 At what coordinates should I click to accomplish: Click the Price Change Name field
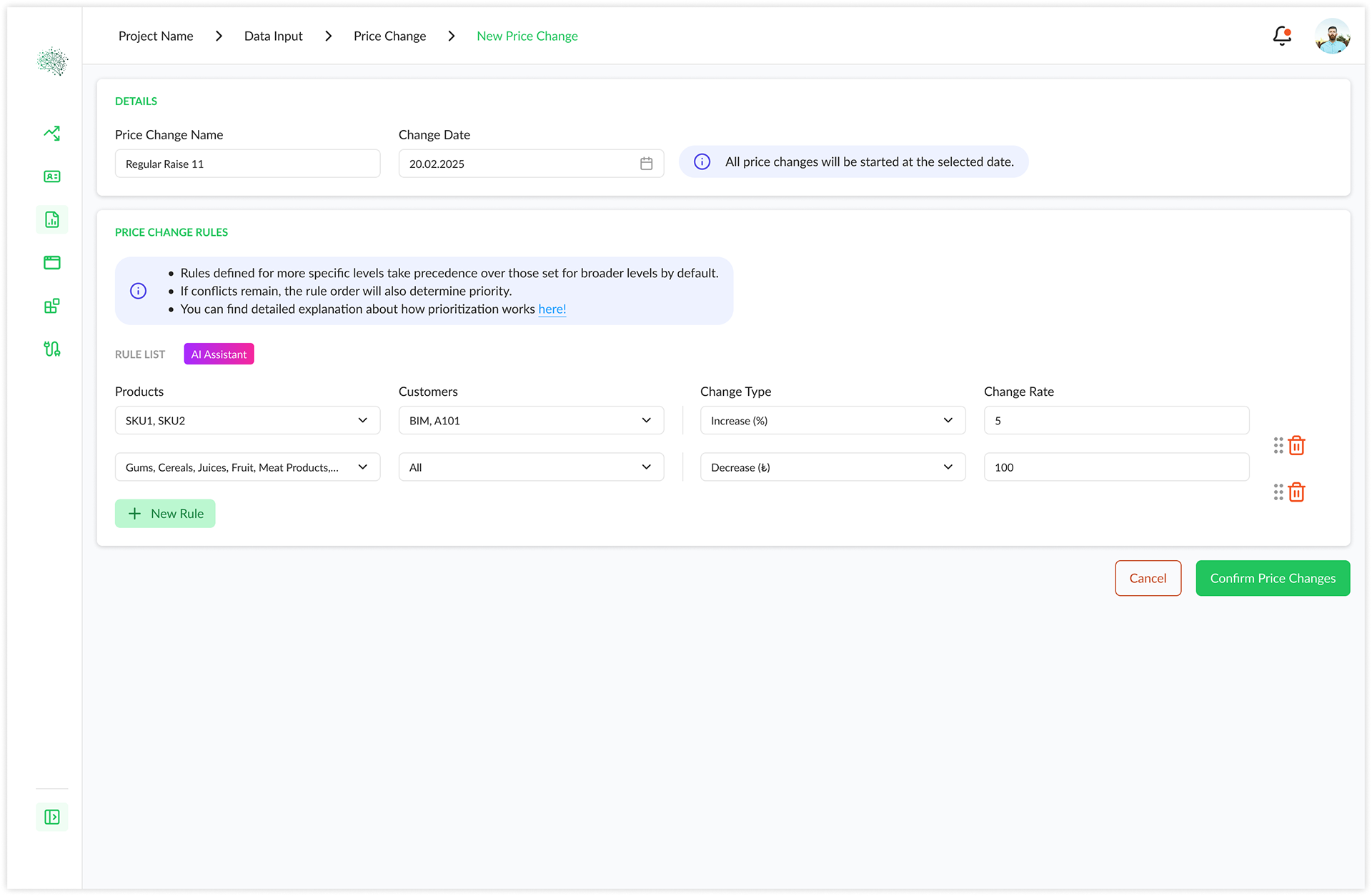pos(247,164)
